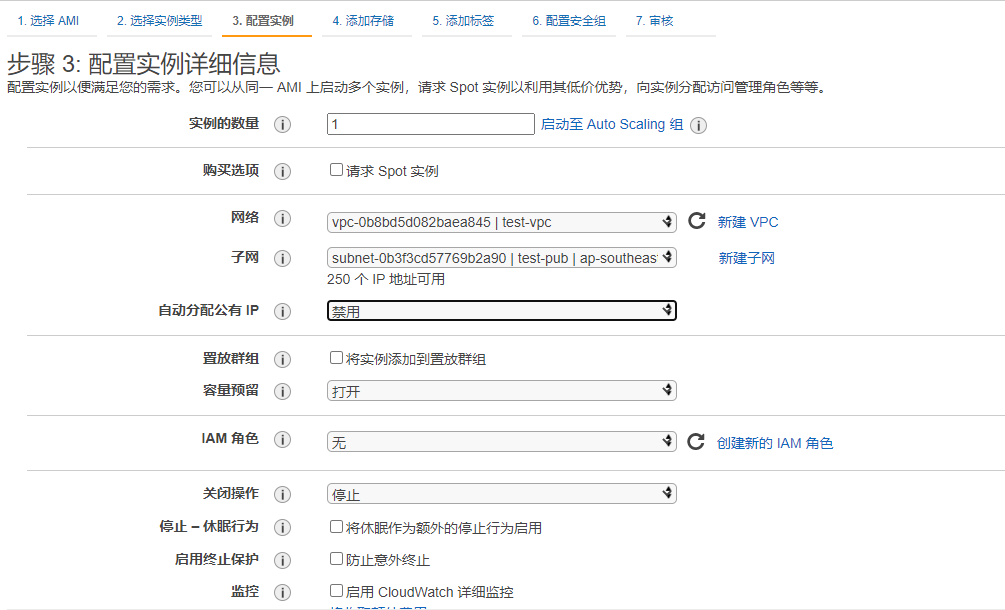Enable the 请求 Spot 实例 checkbox
This screenshot has width=1005, height=610.
[336, 170]
